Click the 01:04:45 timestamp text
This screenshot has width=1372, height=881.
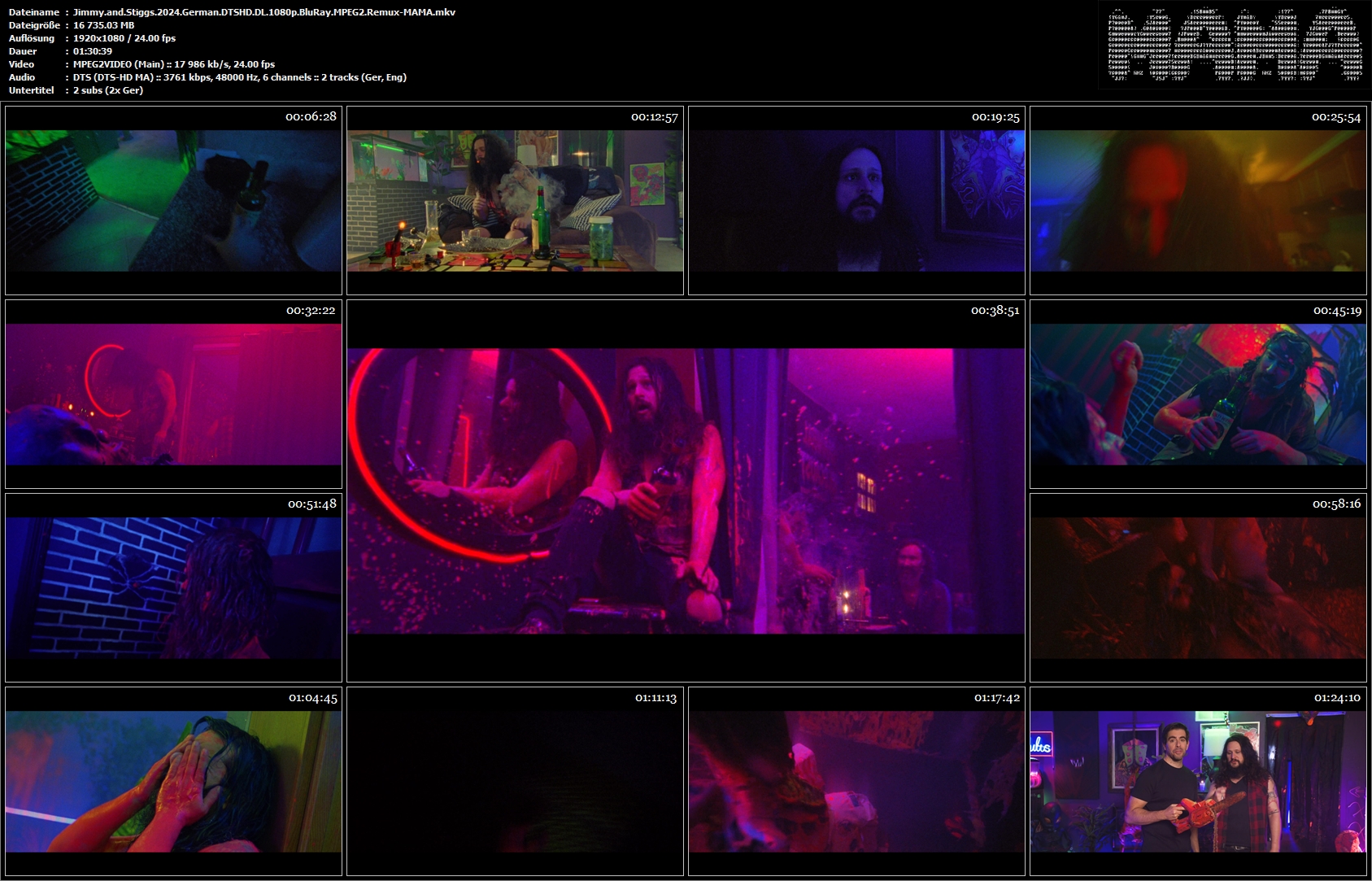click(312, 698)
